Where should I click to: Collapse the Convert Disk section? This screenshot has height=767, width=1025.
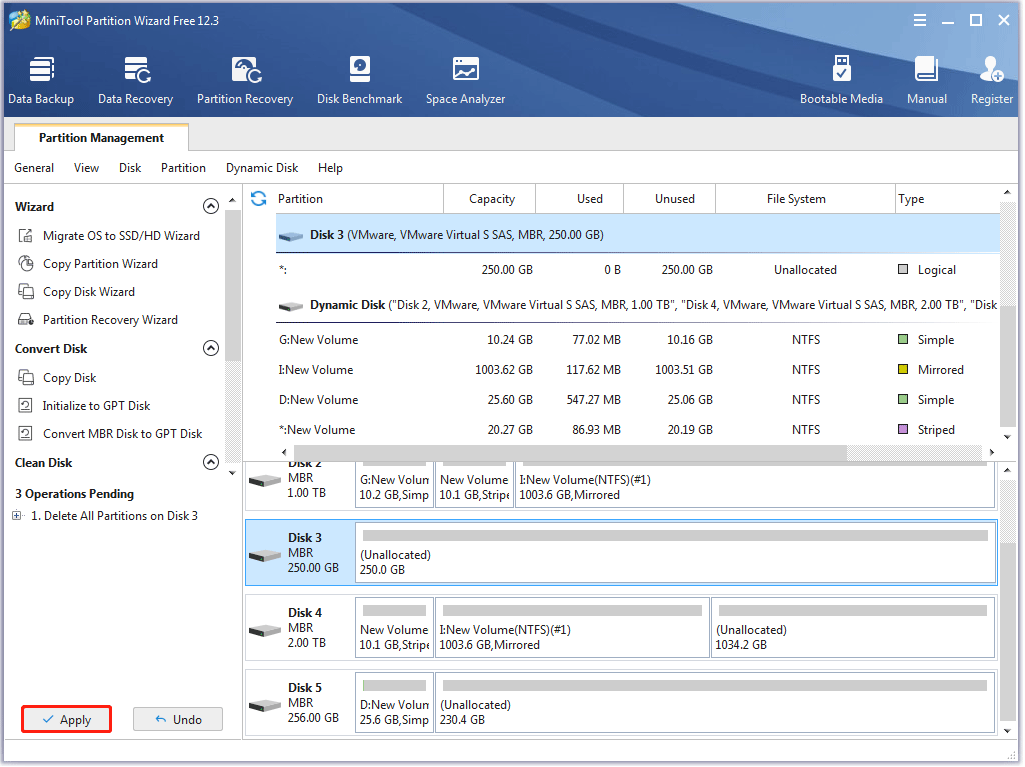211,348
